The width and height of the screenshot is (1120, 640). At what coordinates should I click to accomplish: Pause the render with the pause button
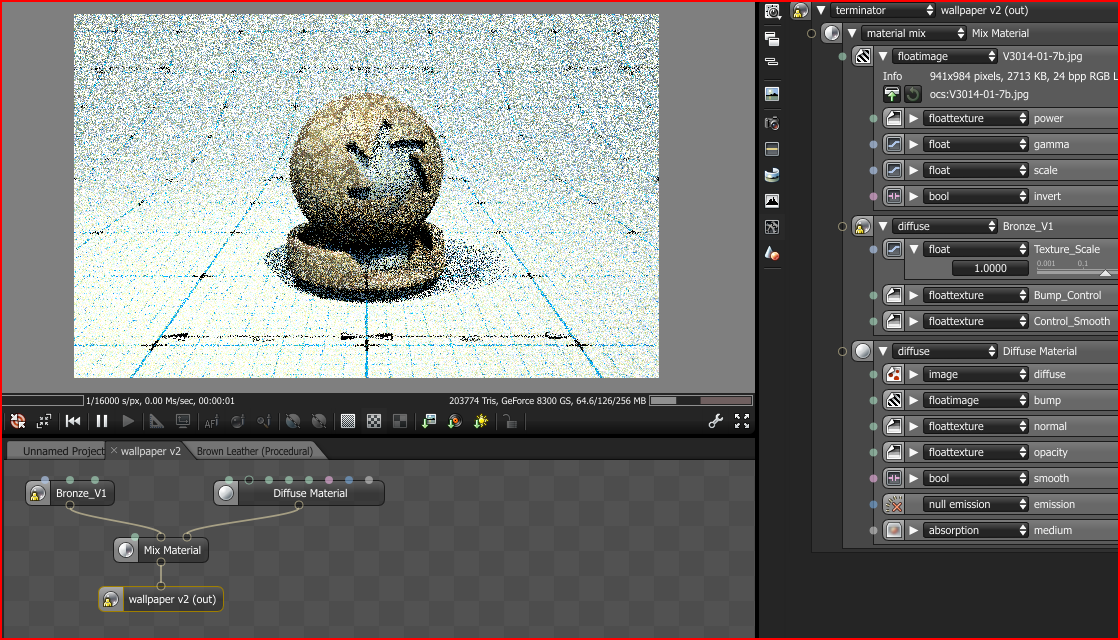tap(101, 421)
